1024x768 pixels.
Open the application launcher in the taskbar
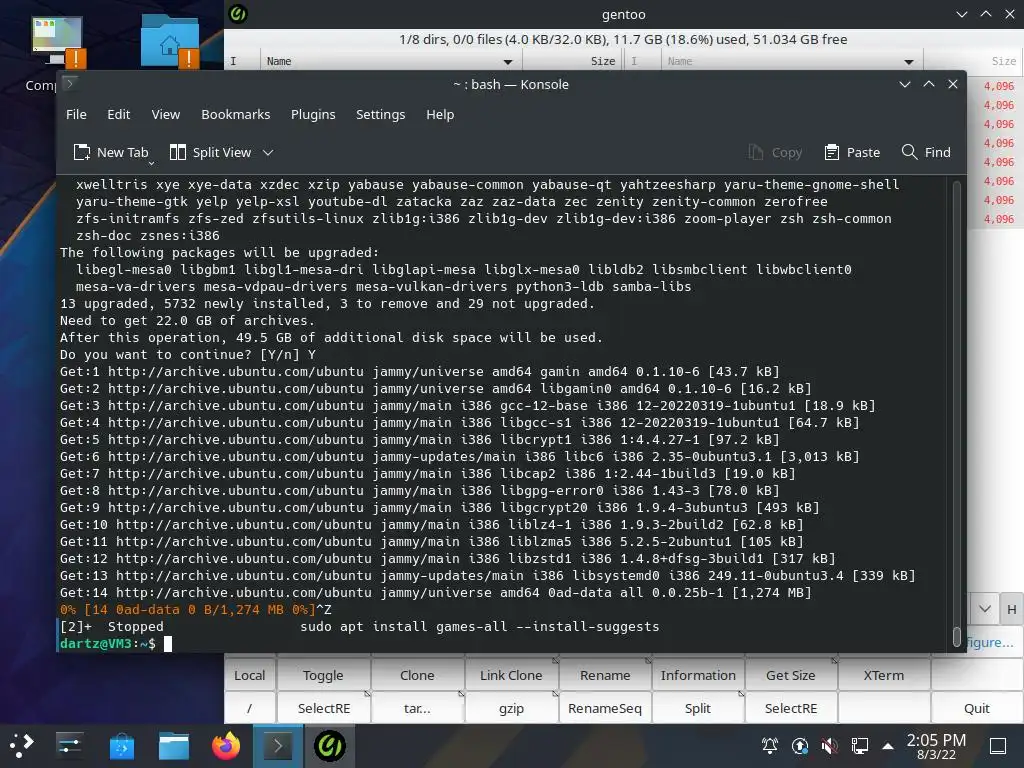tap(22, 746)
